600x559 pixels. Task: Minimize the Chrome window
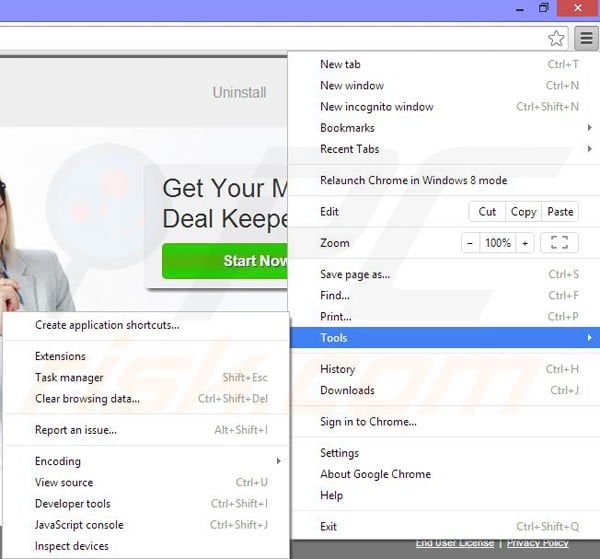(x=520, y=9)
